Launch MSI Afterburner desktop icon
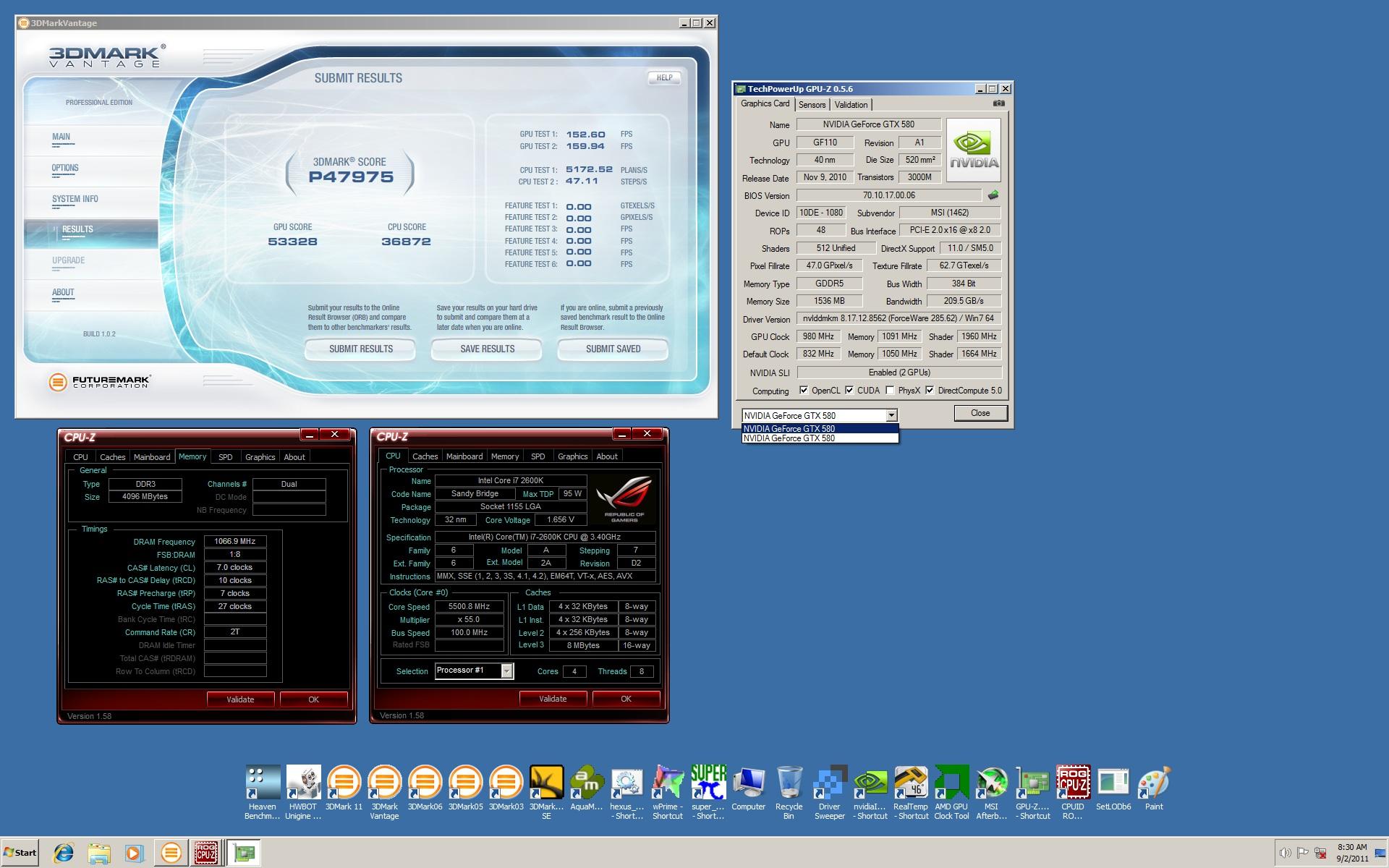Viewport: 1389px width, 868px height. 991,792
